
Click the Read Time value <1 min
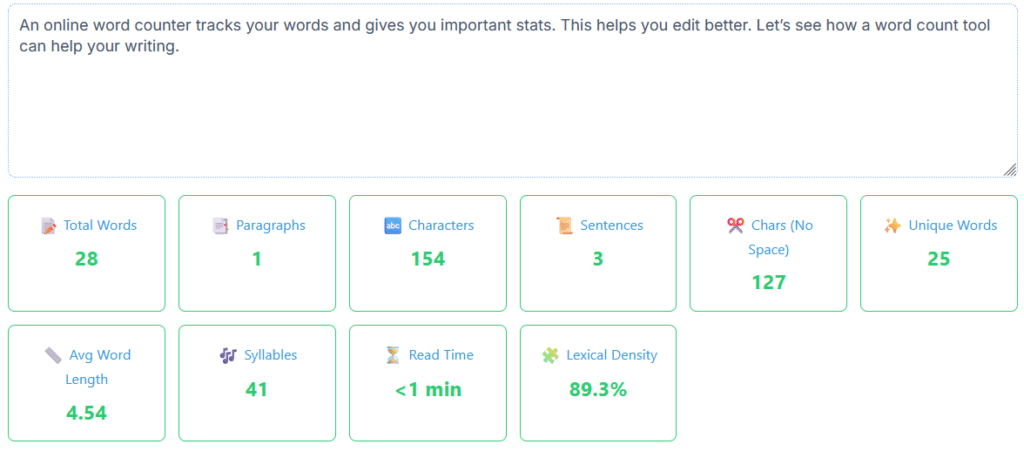[x=428, y=390]
